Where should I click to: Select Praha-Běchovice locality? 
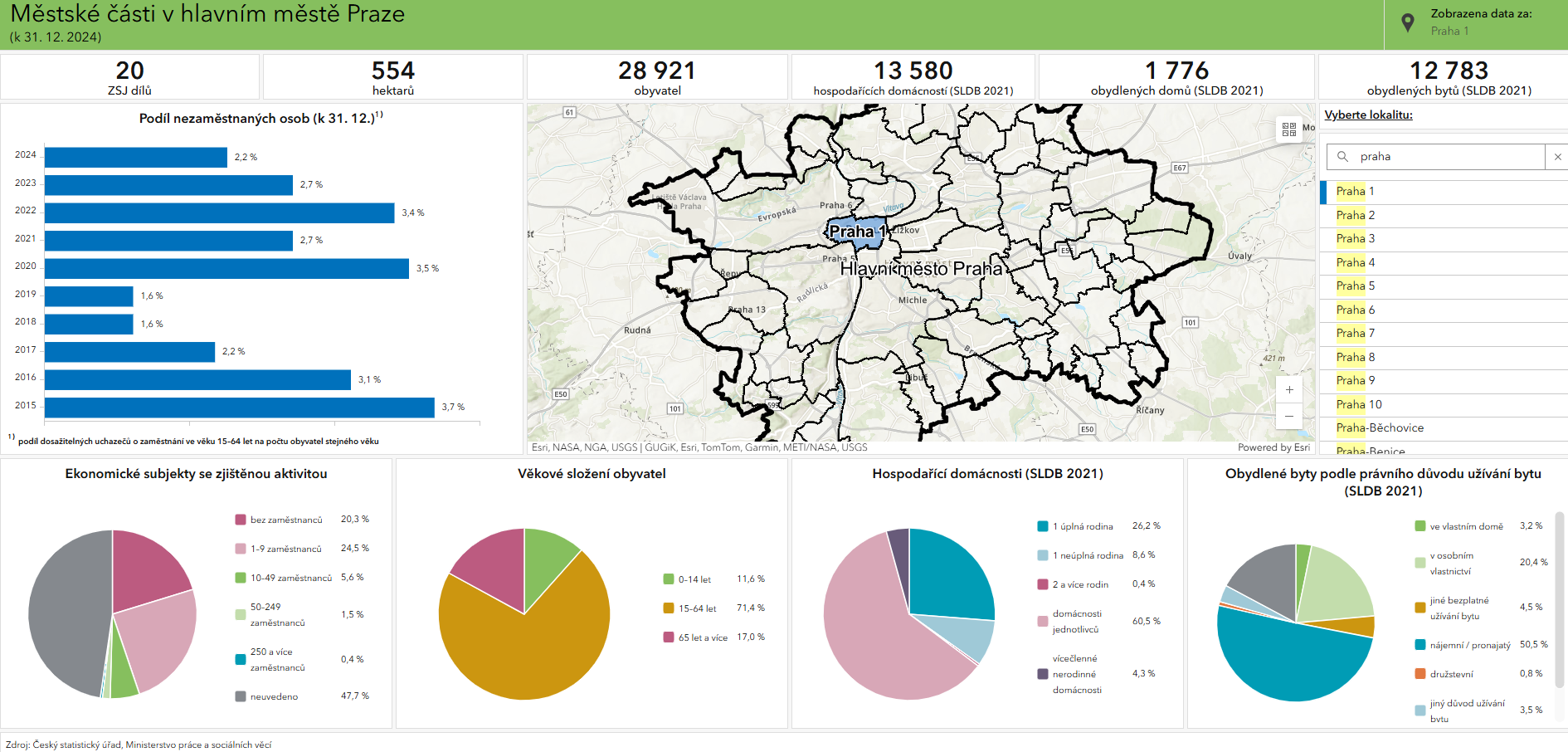click(1380, 427)
